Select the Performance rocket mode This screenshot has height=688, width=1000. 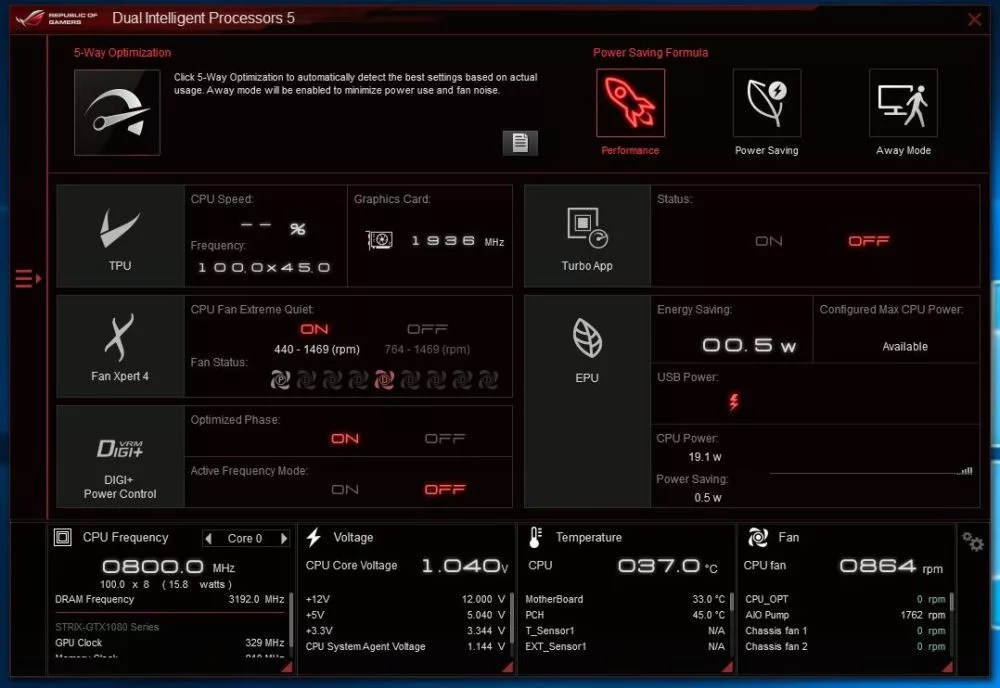(x=629, y=101)
